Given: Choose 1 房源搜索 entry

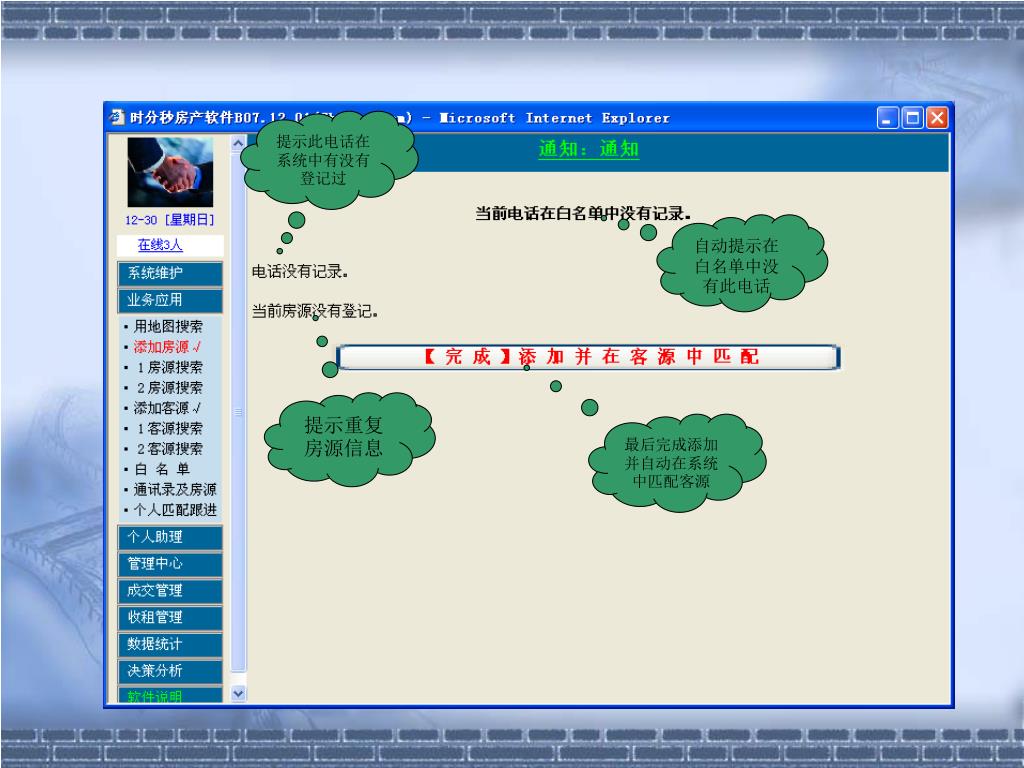Looking at the screenshot, I should click(169, 367).
